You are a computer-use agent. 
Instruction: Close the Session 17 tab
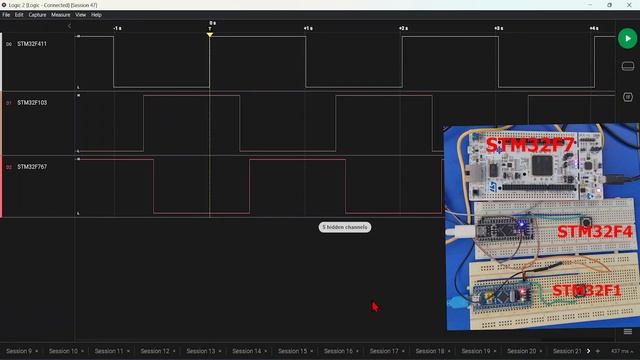[403, 351]
